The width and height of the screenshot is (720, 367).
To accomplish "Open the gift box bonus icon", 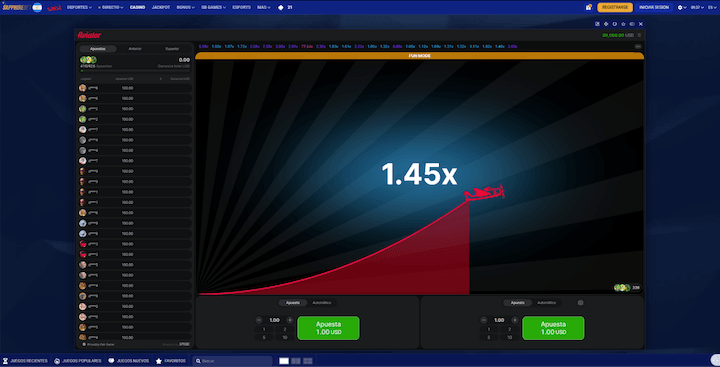I will point(589,7).
